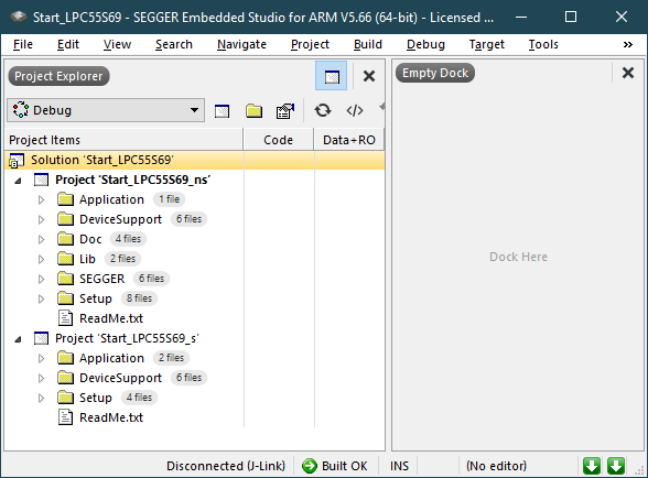This screenshot has width=648, height=478.
Task: Open the Build menu
Action: (368, 44)
